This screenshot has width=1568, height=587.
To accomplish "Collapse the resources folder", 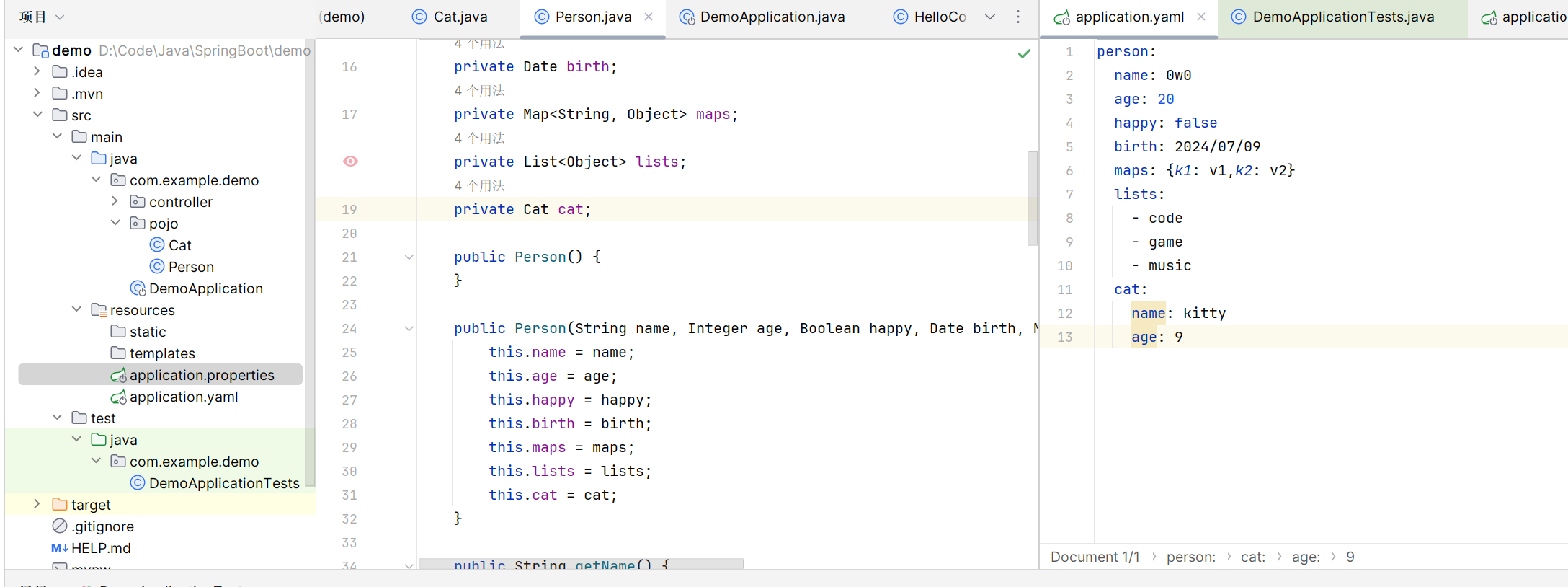I will 76,309.
